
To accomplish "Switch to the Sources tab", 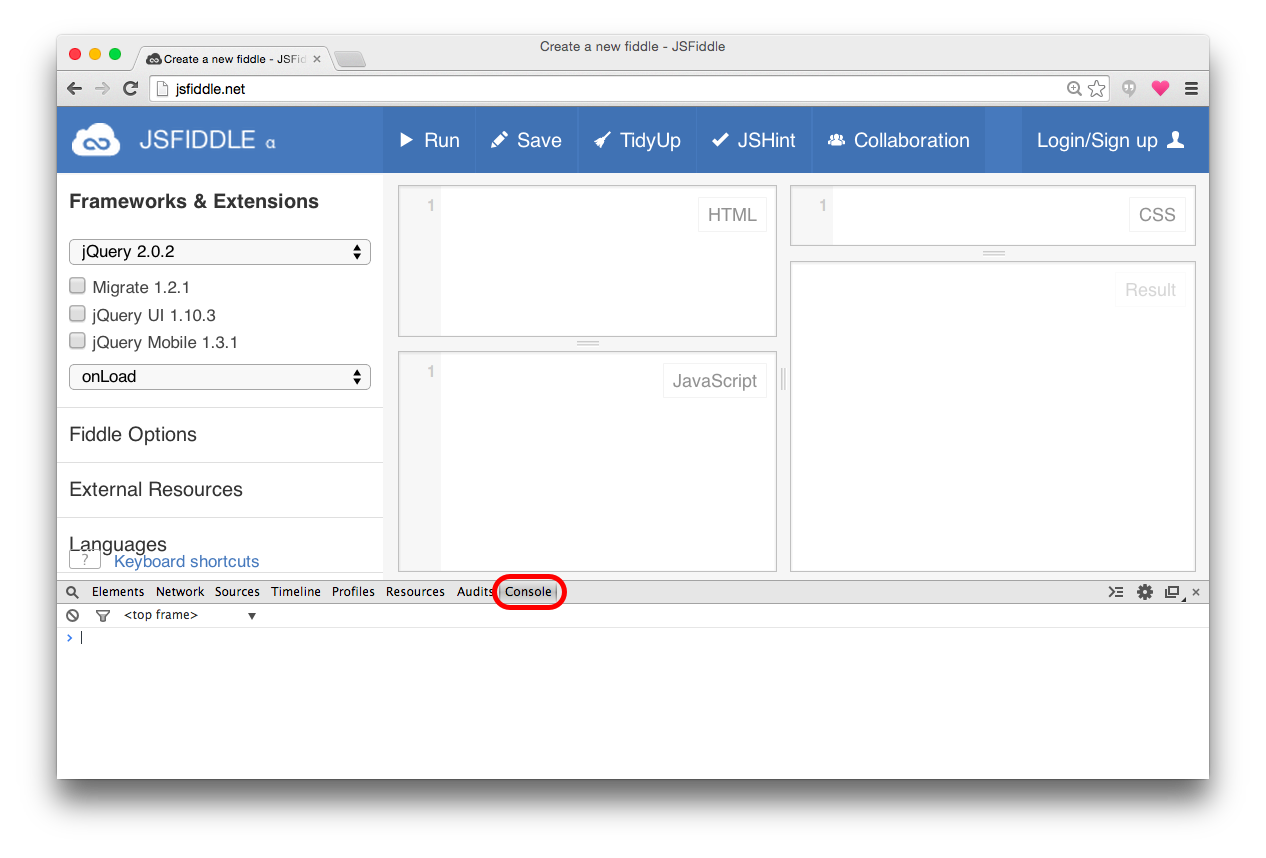I will tap(237, 592).
